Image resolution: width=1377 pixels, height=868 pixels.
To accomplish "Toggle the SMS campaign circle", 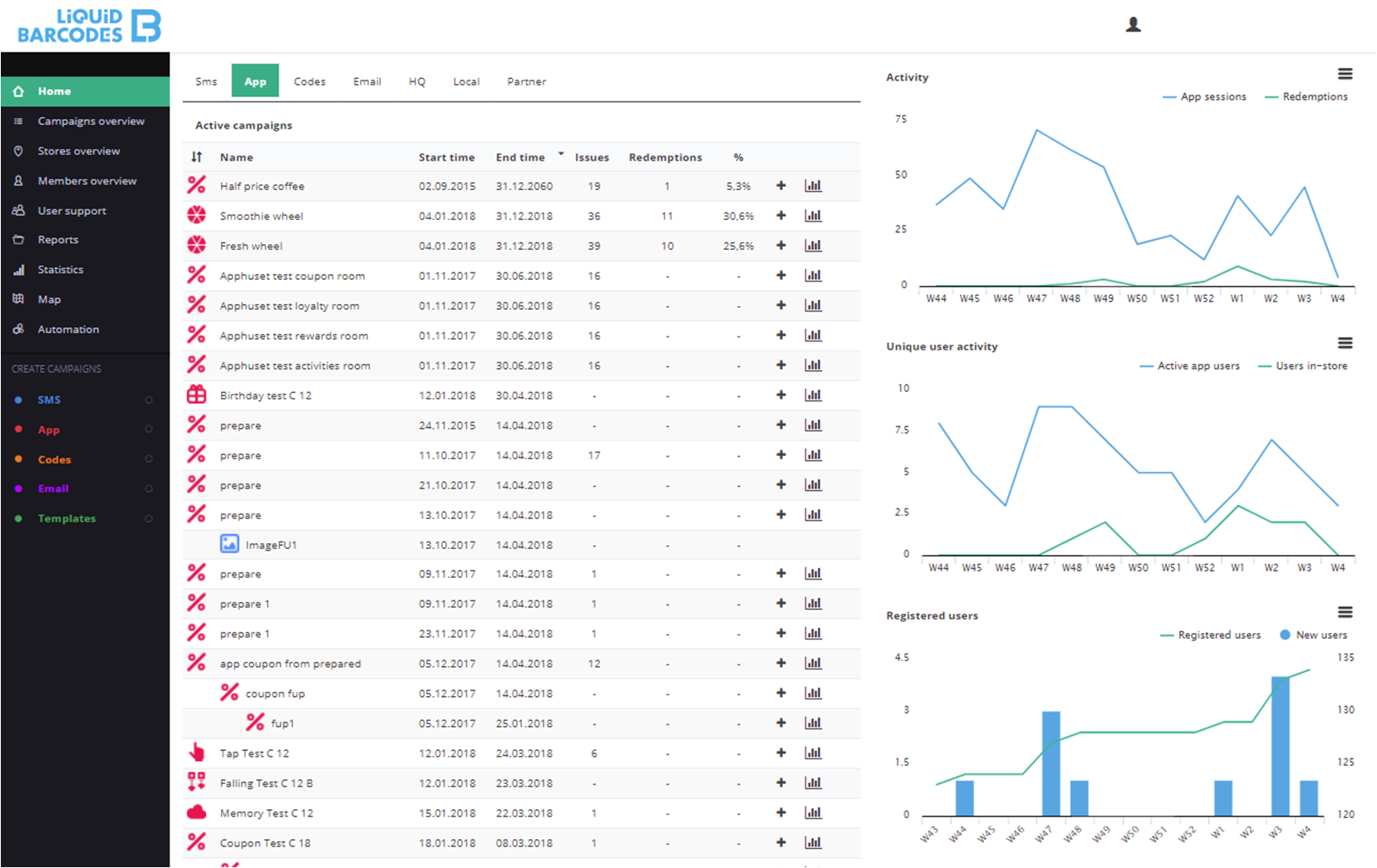I will (149, 400).
